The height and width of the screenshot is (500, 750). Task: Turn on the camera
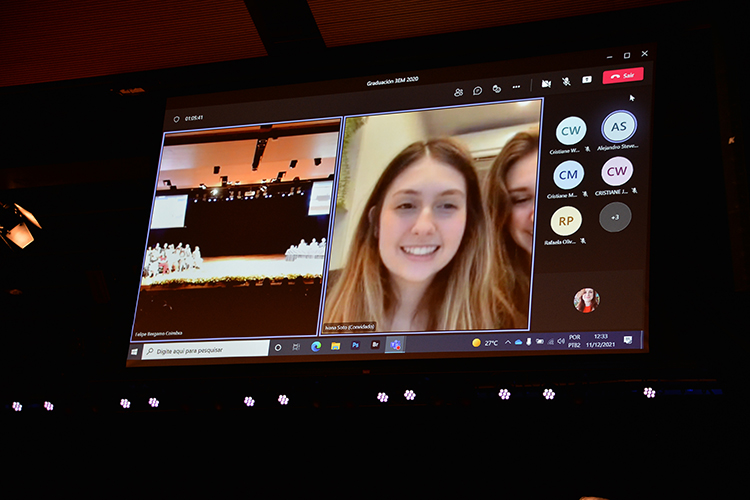point(546,84)
